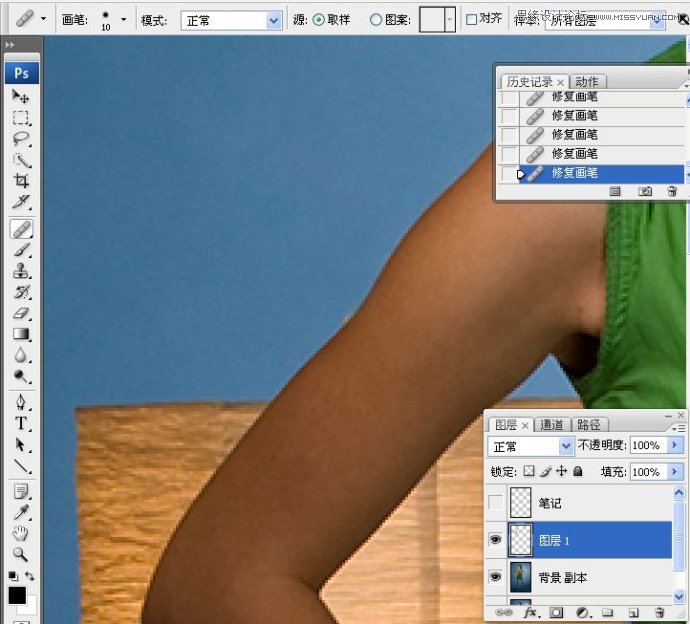Open the 不透明度 slider arrow
Viewport: 690px width, 624px height.
tap(675, 445)
